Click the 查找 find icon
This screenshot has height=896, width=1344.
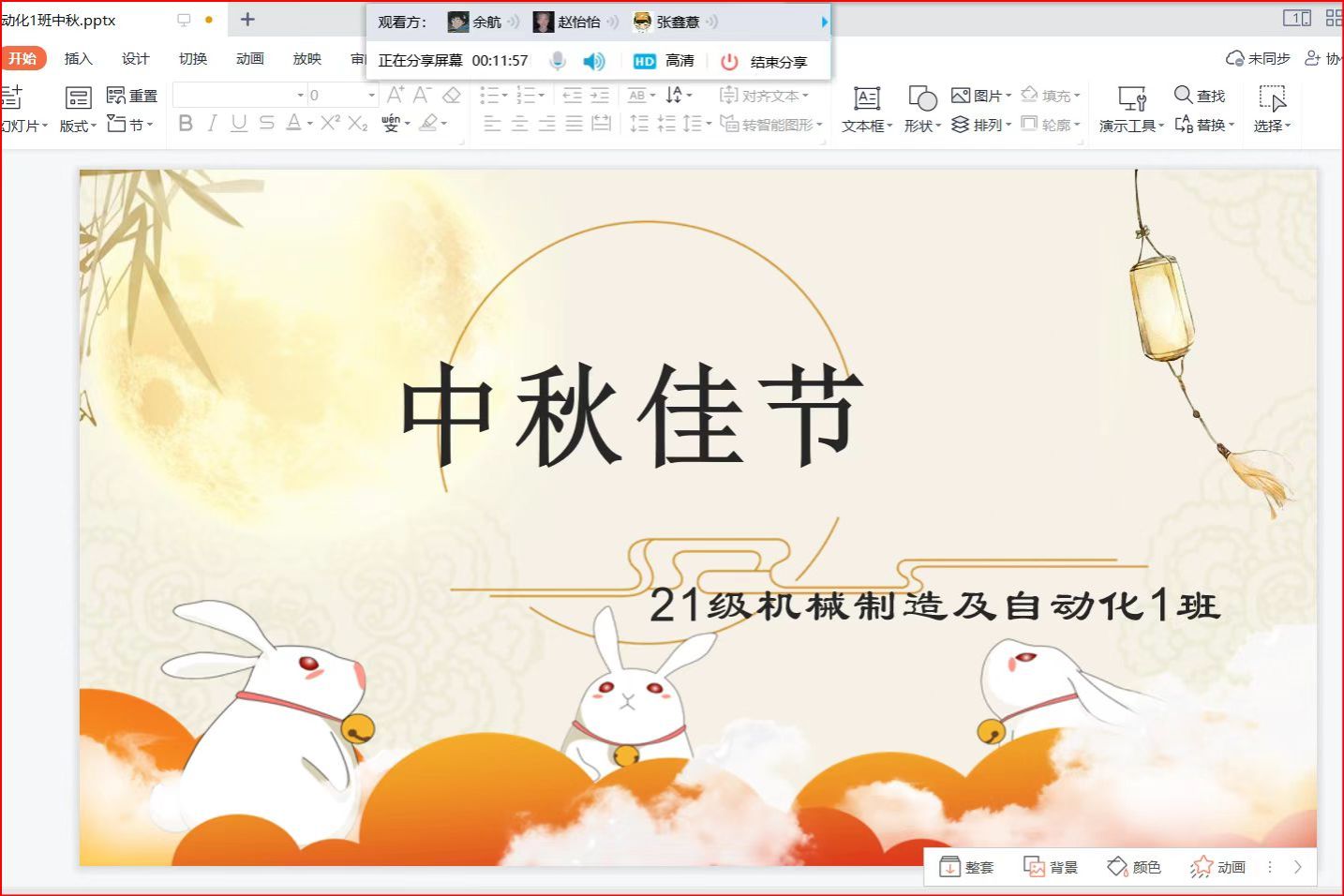(1184, 95)
